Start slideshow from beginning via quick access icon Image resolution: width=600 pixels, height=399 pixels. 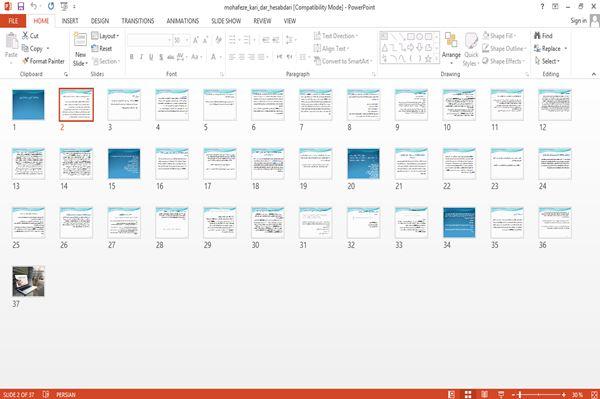click(x=64, y=7)
